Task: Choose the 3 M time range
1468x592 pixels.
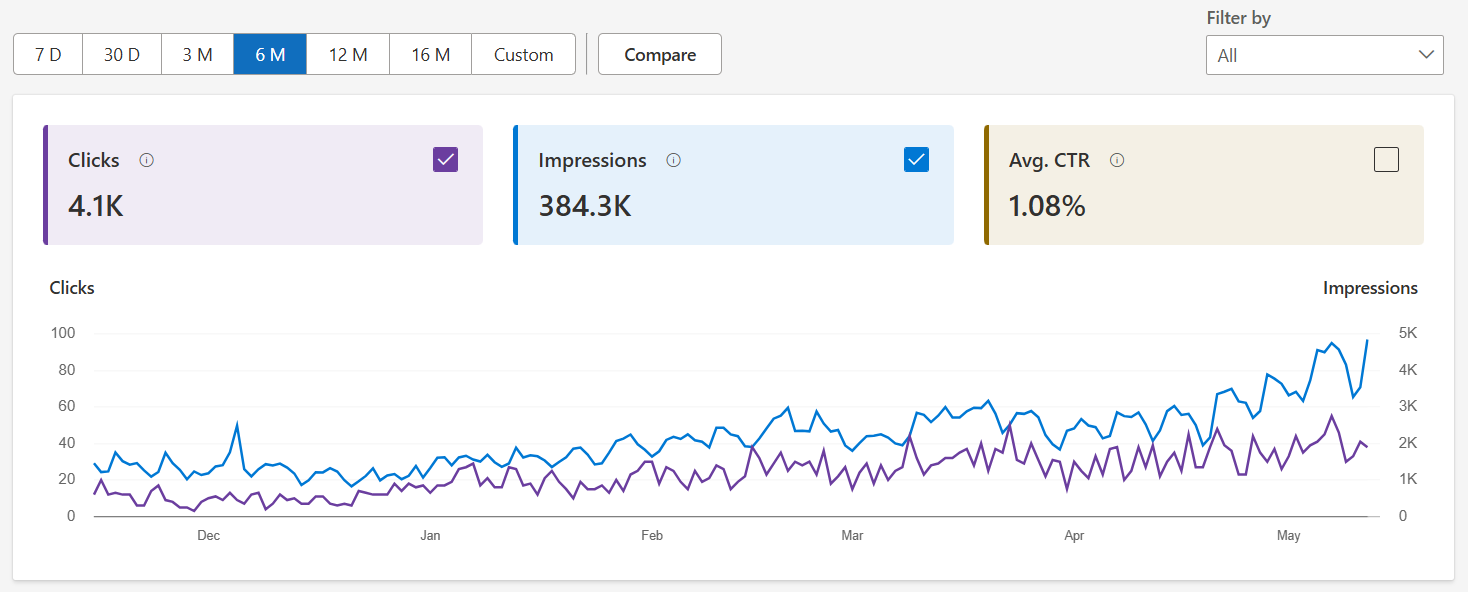Action: tap(197, 54)
